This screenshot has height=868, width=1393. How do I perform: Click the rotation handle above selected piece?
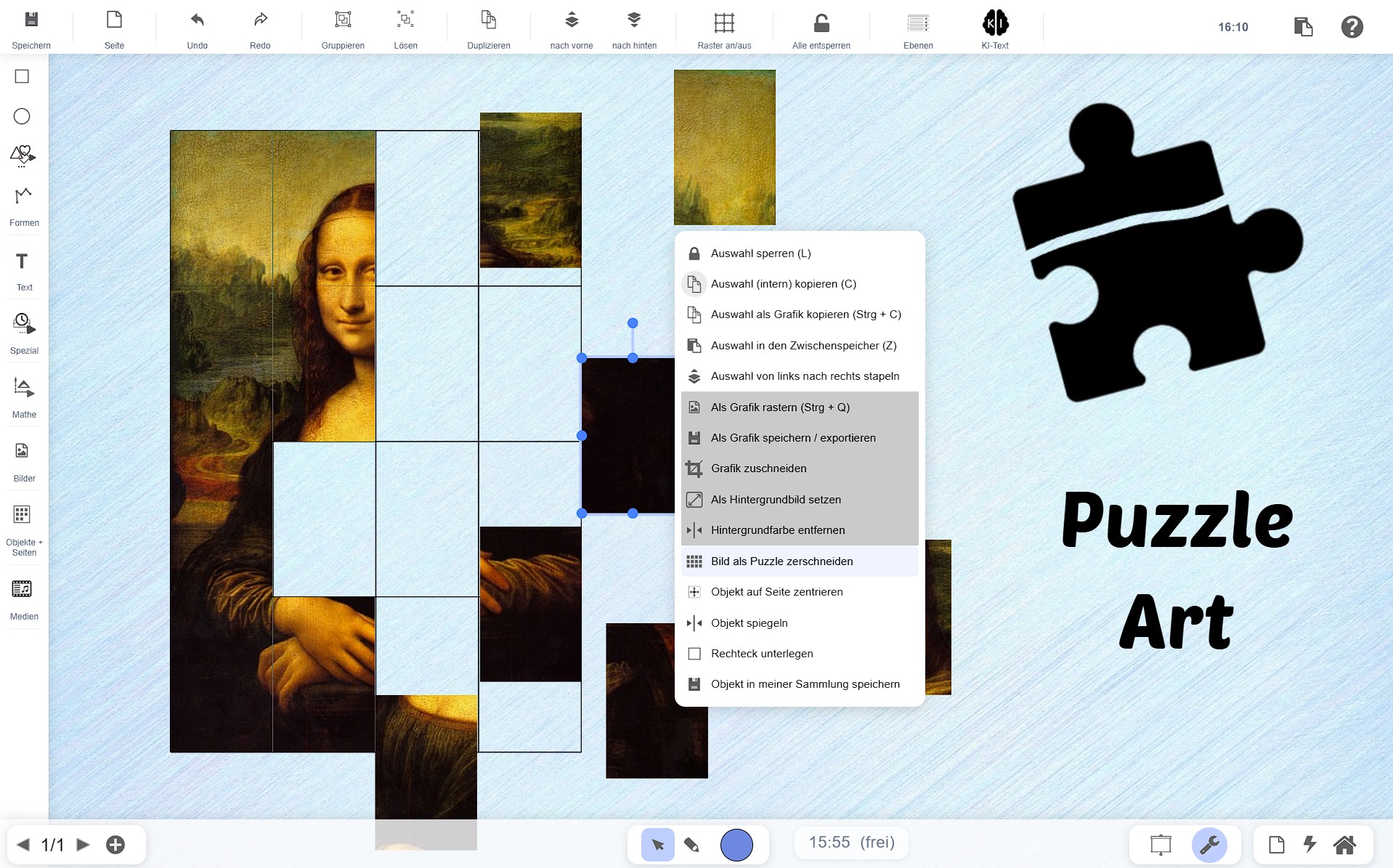click(x=633, y=323)
